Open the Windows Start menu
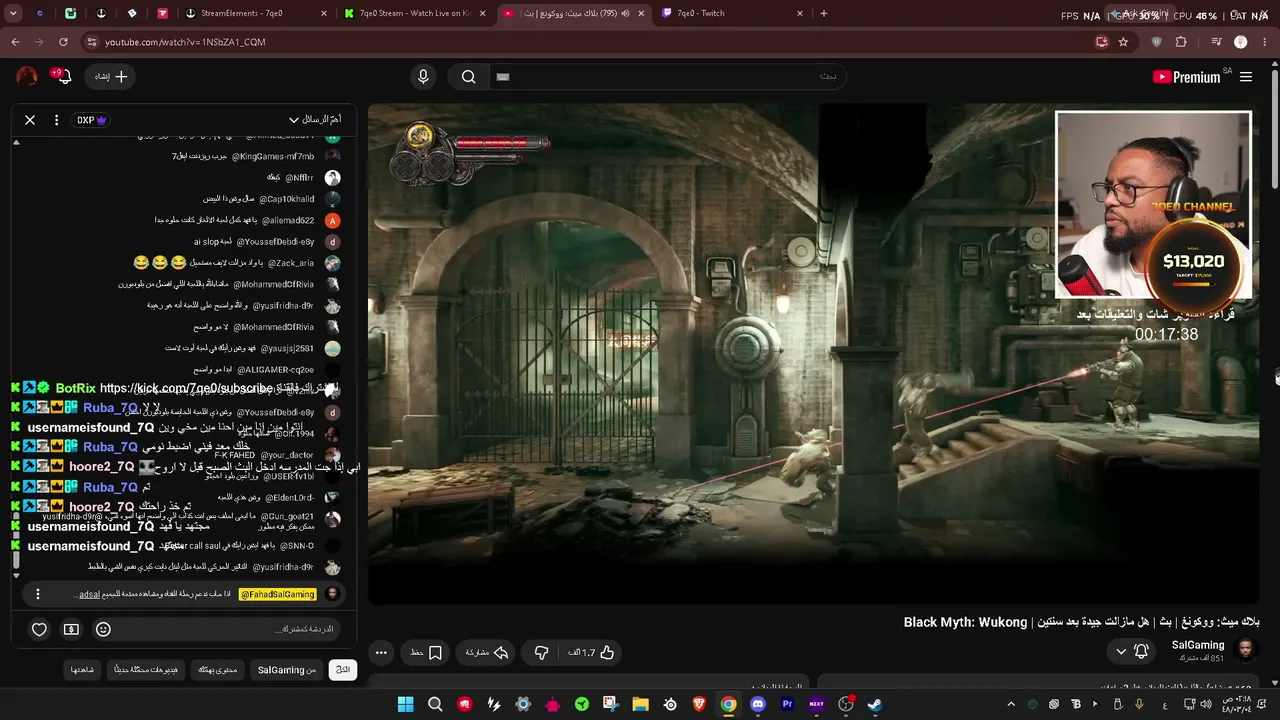Screen dimensions: 1280x720 click(x=405, y=704)
